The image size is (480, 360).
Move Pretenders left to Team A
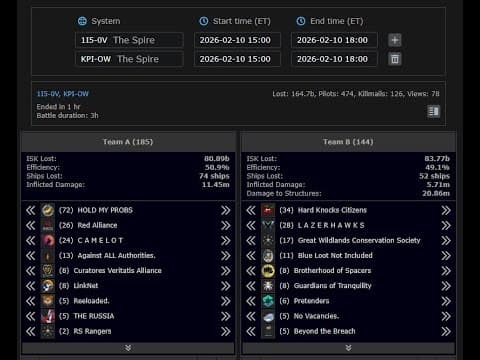251,301
